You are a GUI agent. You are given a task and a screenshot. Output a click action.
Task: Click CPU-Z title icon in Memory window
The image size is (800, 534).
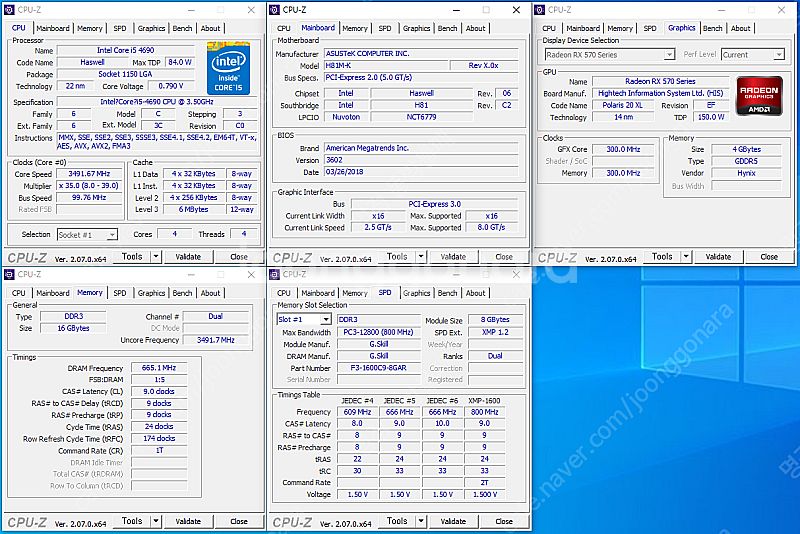(9, 274)
